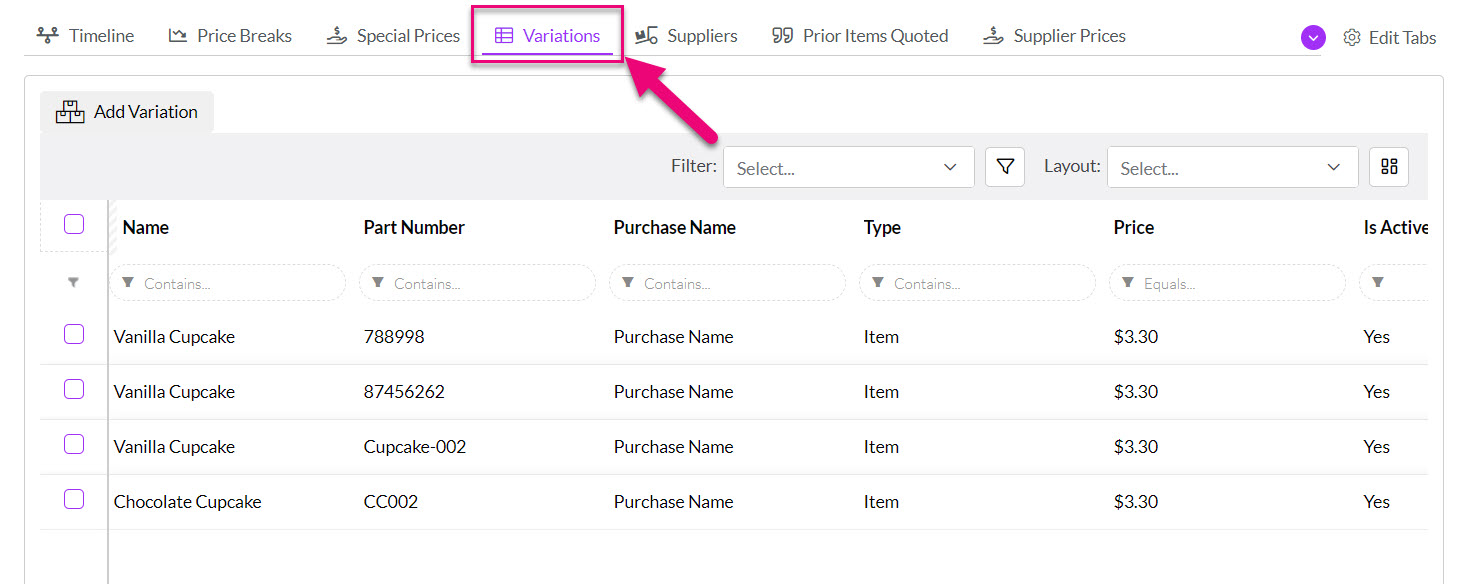
Task: Click the funnel filter icon button
Action: pos(1005,167)
